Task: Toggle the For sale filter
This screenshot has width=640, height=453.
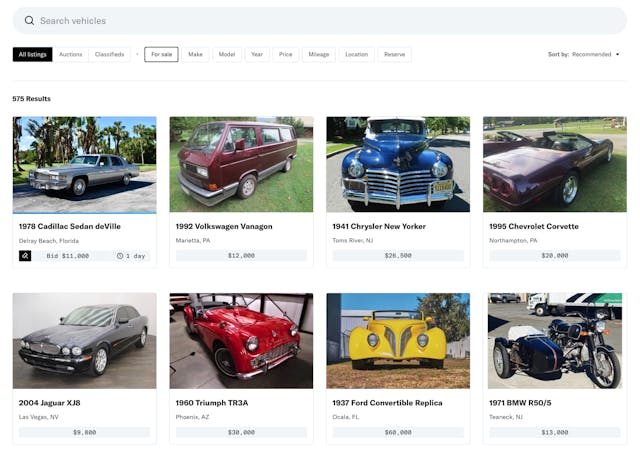Action: click(x=161, y=54)
